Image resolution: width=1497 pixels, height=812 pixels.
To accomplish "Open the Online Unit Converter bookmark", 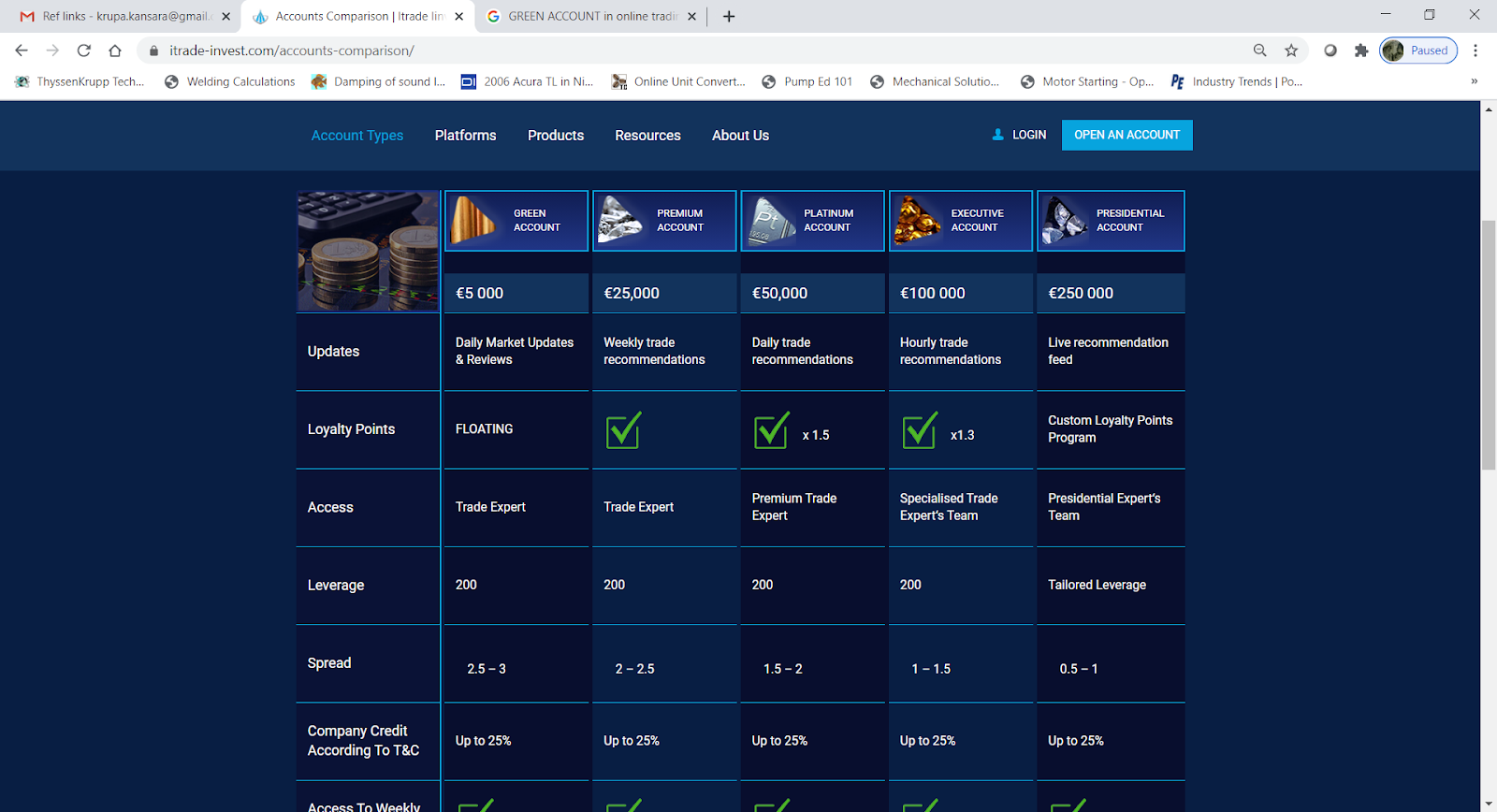I will [678, 81].
